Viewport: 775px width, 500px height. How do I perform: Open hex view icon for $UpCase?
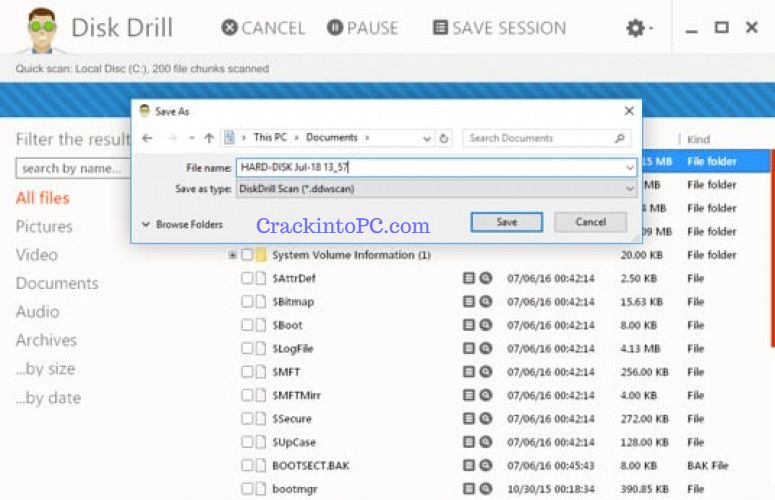click(x=469, y=441)
